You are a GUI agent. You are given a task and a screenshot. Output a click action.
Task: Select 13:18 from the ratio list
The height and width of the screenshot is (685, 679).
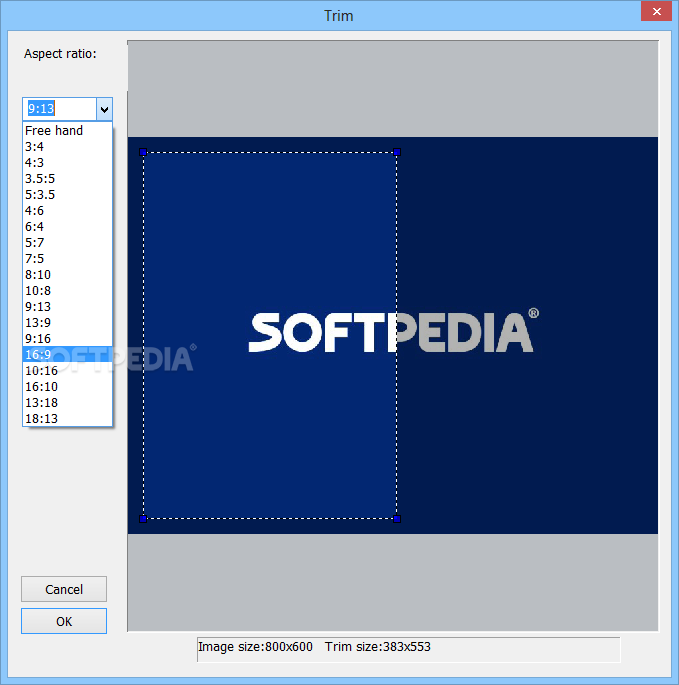coord(67,402)
